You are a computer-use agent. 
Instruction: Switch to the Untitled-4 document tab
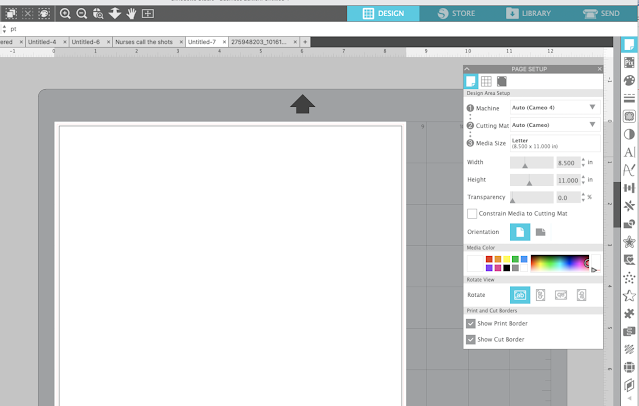pos(42,42)
